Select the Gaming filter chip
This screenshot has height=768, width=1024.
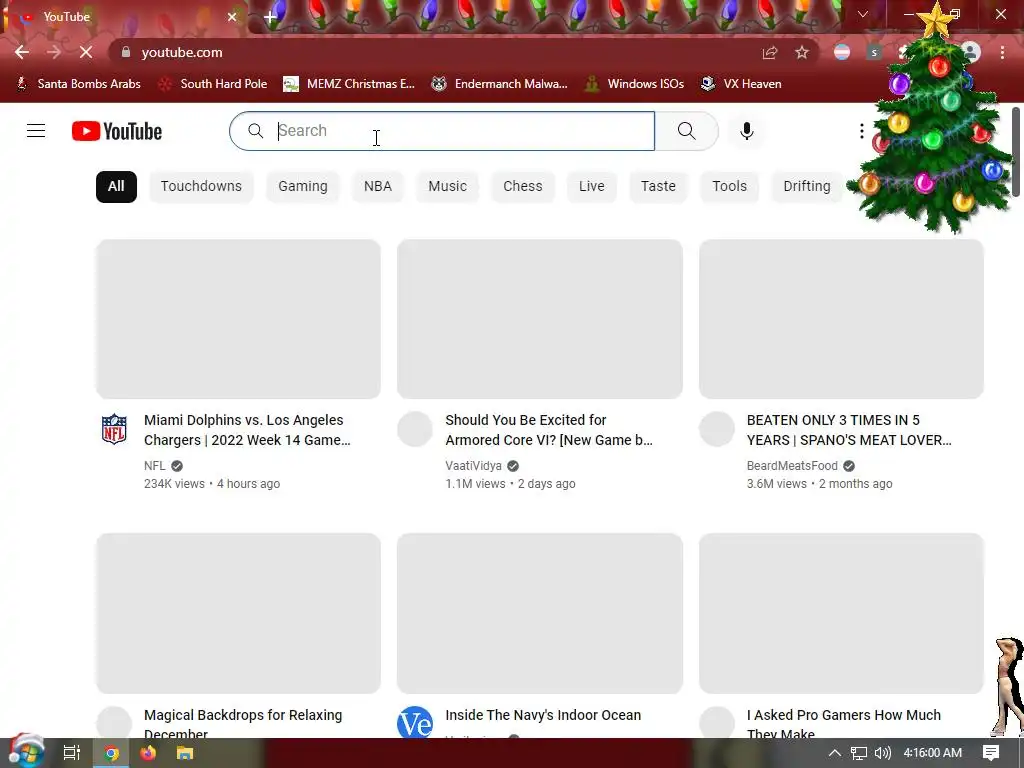(x=303, y=186)
